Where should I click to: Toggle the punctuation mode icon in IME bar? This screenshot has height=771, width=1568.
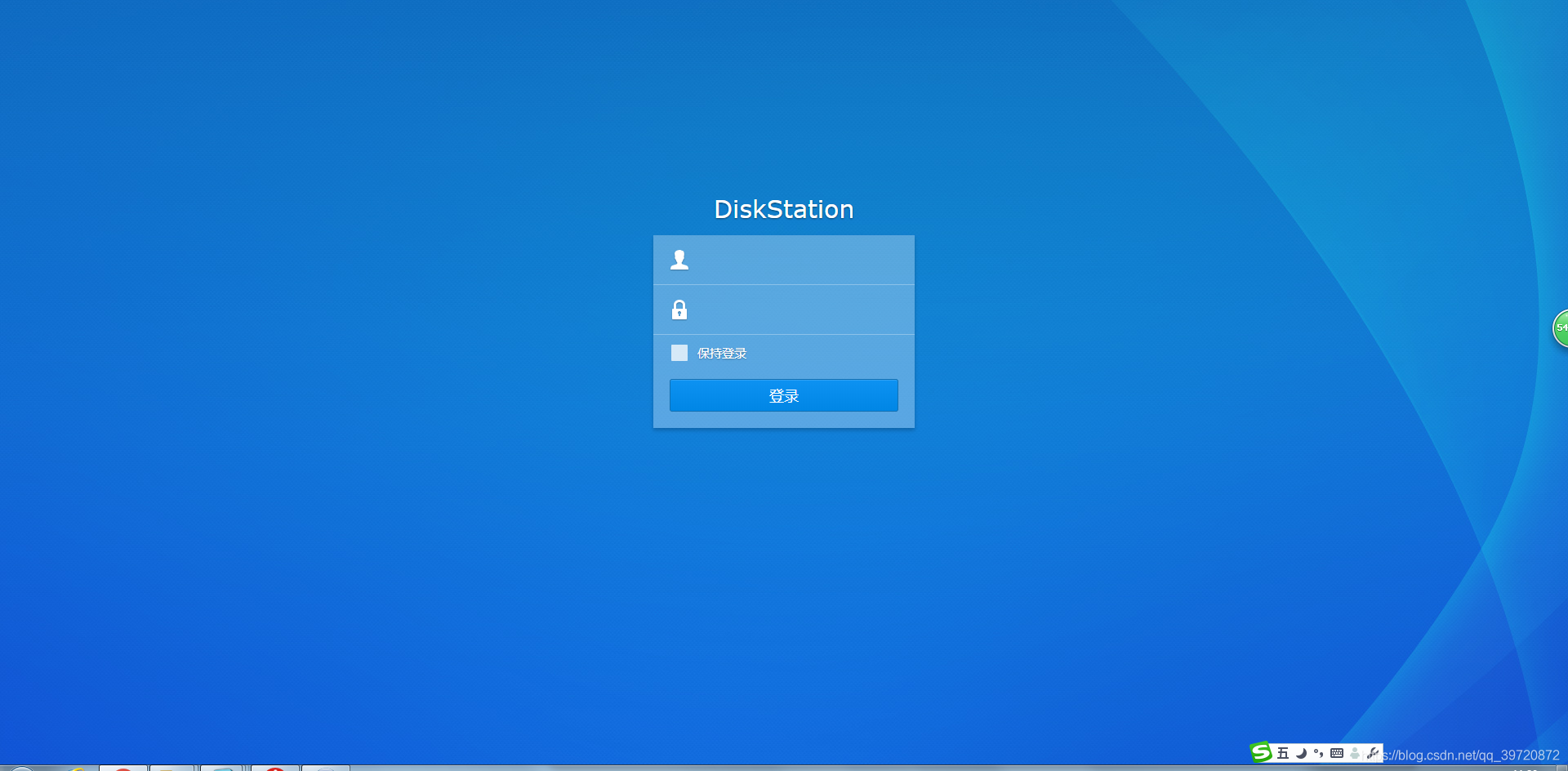pos(1318,753)
